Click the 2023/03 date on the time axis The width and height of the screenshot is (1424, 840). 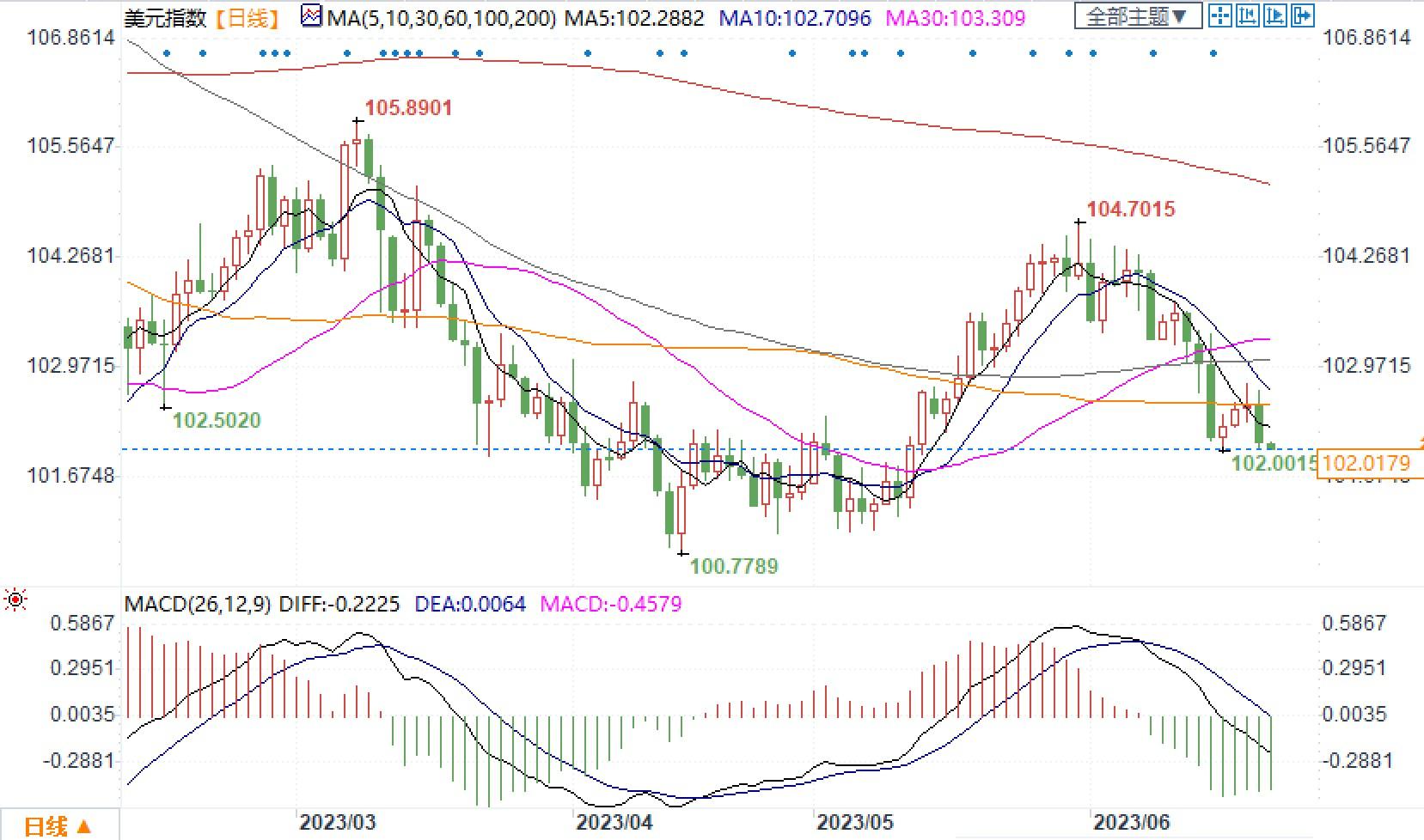pos(337,822)
